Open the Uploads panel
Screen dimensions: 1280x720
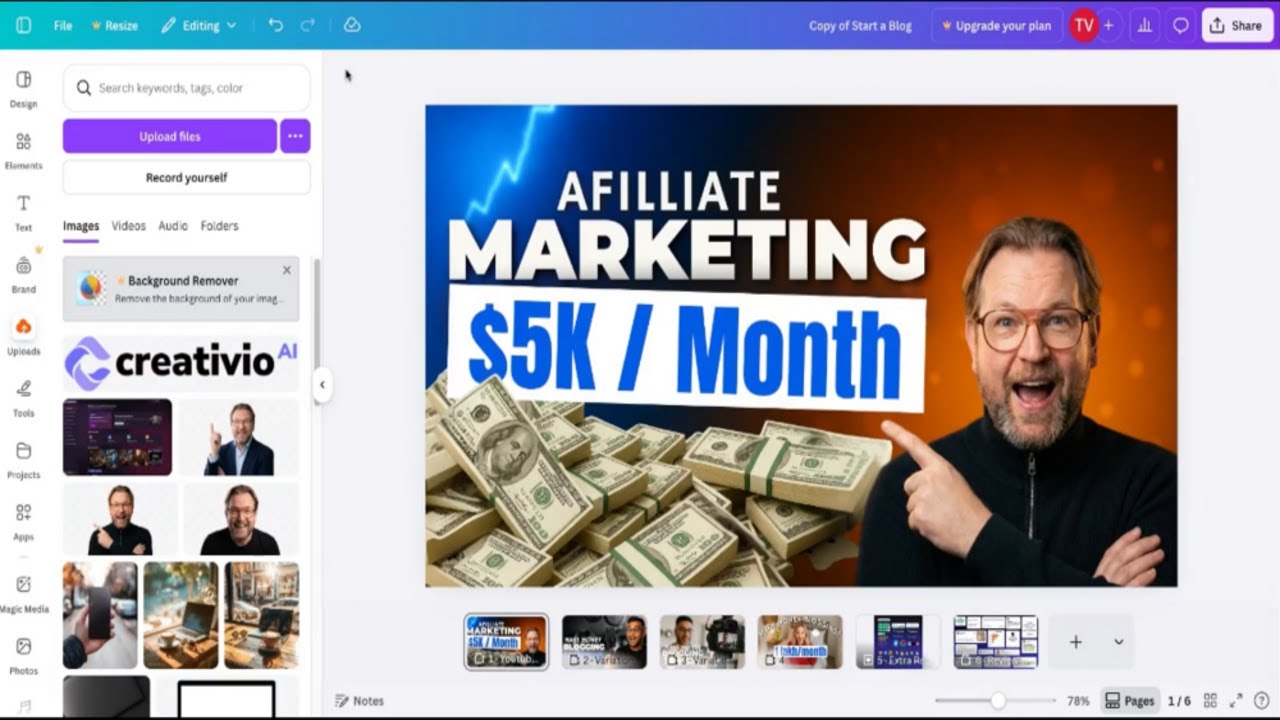tap(23, 337)
